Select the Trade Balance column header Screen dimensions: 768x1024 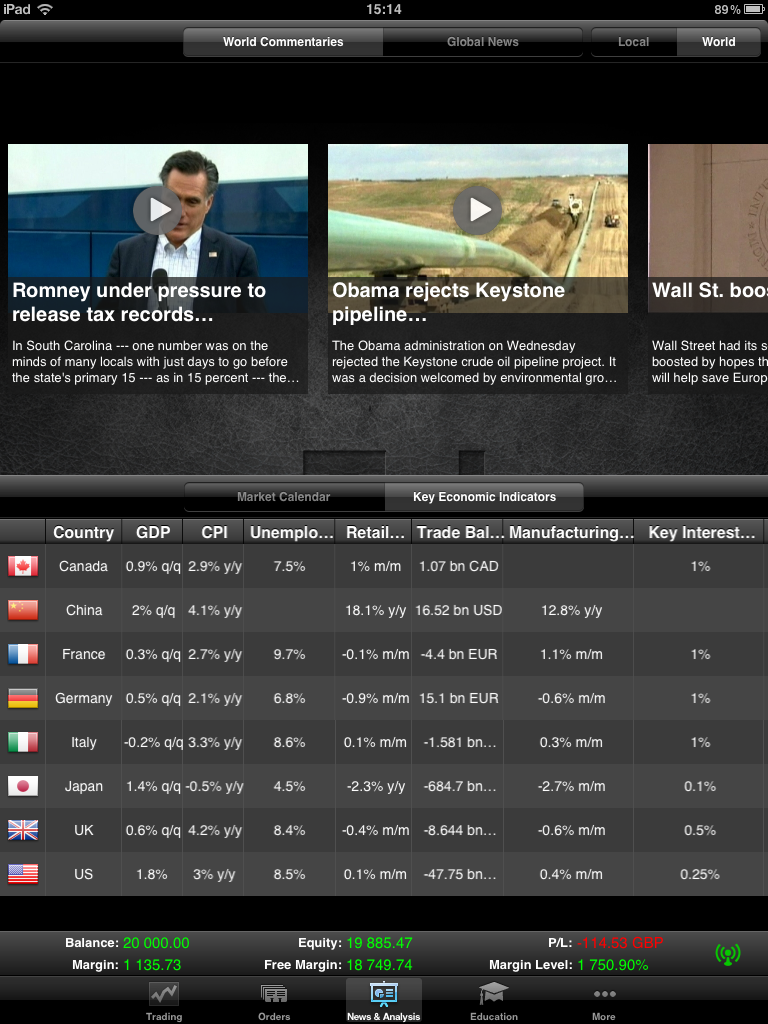[x=459, y=532]
